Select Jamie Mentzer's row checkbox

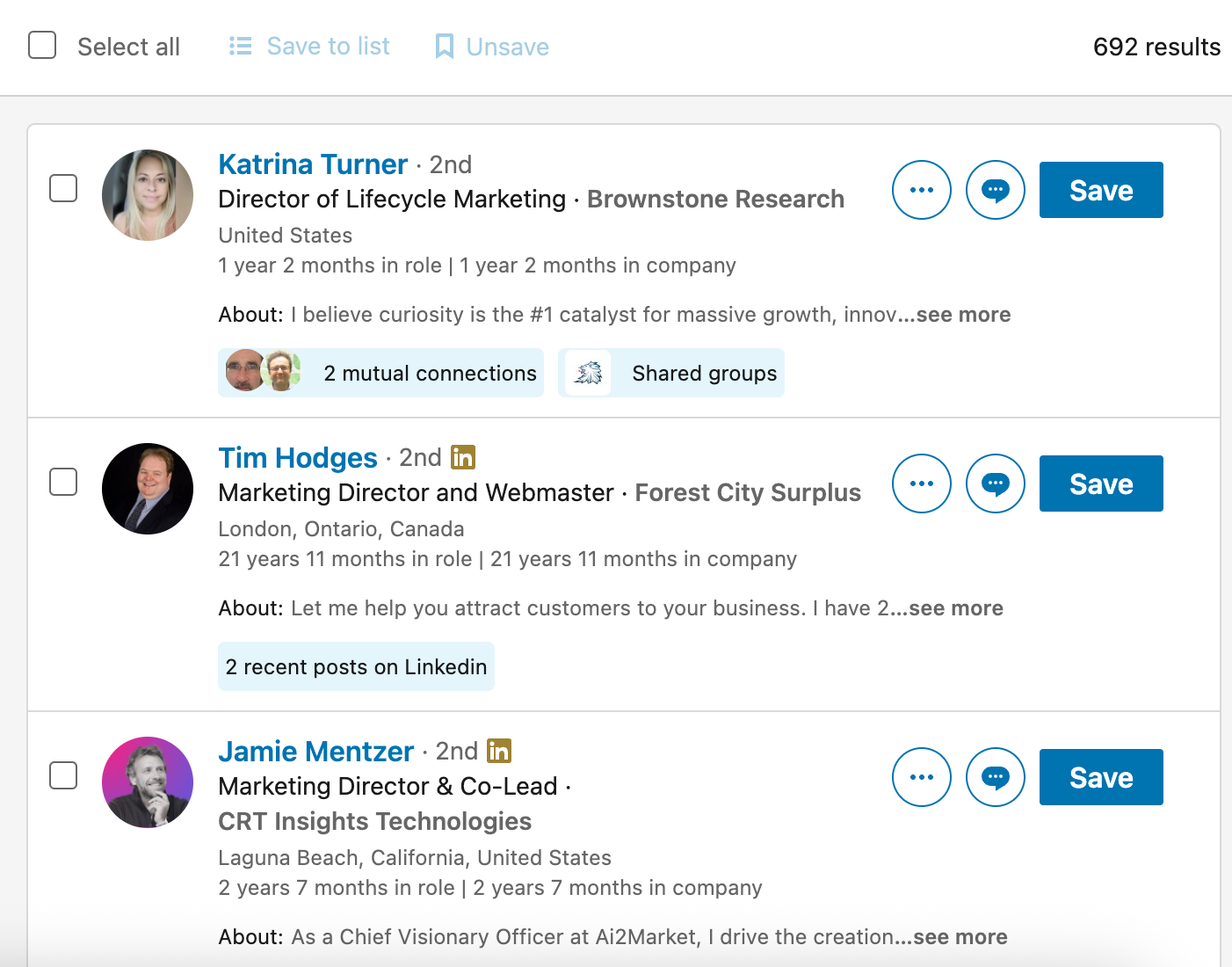pos(63,775)
